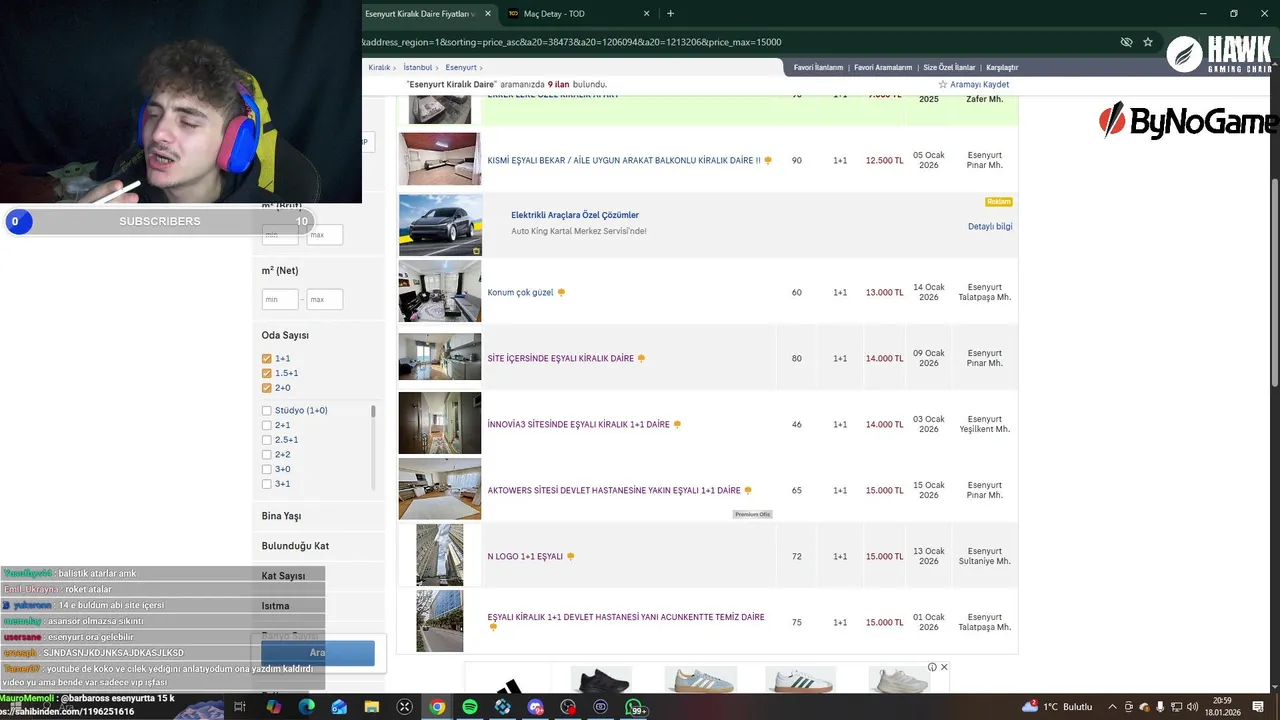Click the m² (Net) max input field
The height and width of the screenshot is (720, 1280).
325,299
